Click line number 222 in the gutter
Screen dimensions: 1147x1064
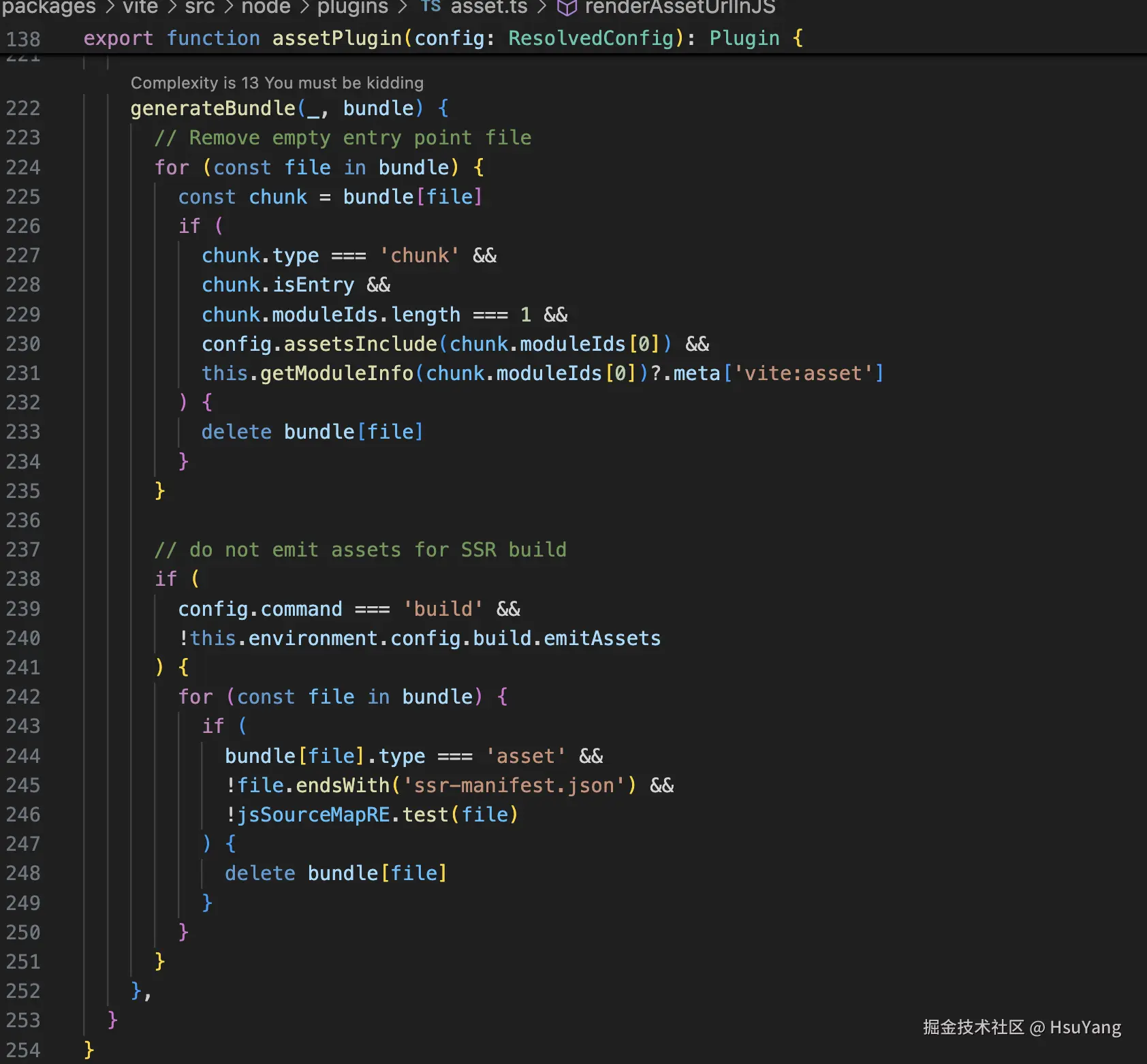pos(23,108)
